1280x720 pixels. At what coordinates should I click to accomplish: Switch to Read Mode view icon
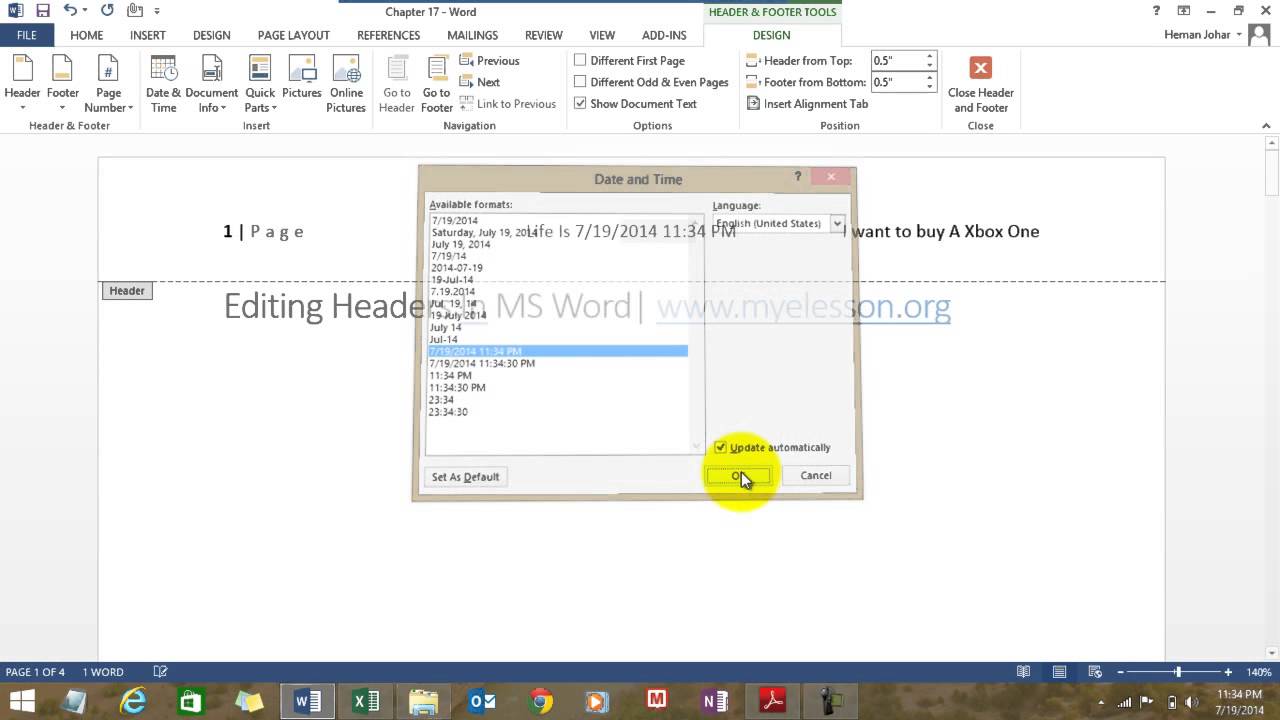coord(1024,672)
